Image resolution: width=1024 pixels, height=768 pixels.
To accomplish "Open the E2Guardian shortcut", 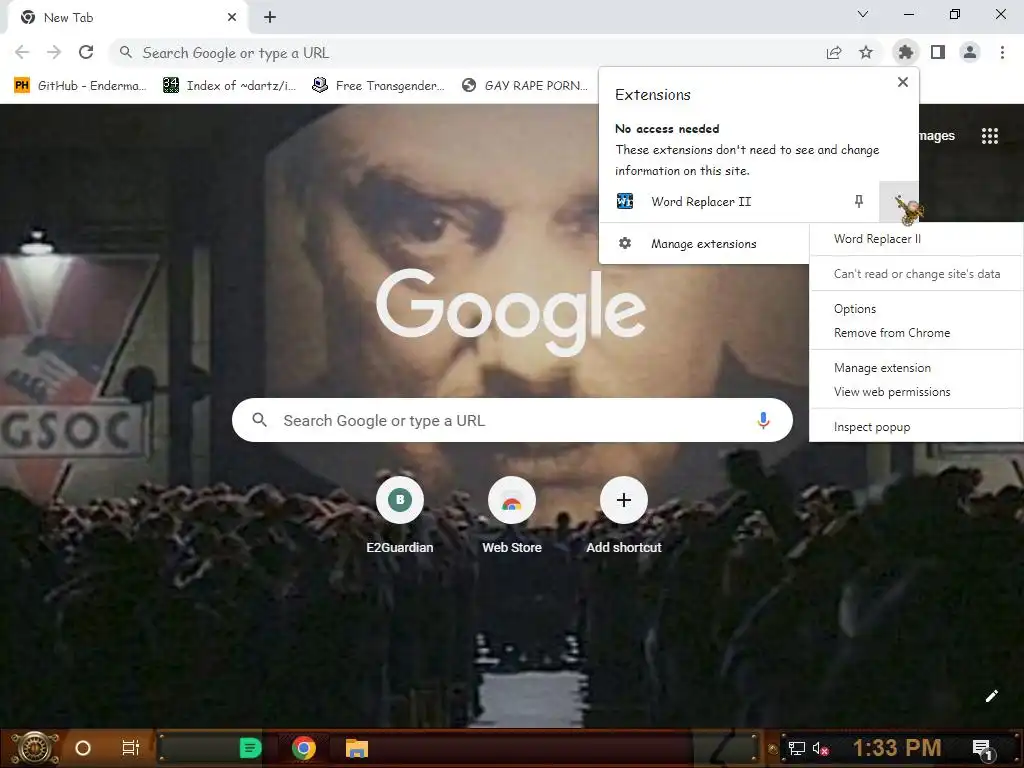I will coord(400,516).
